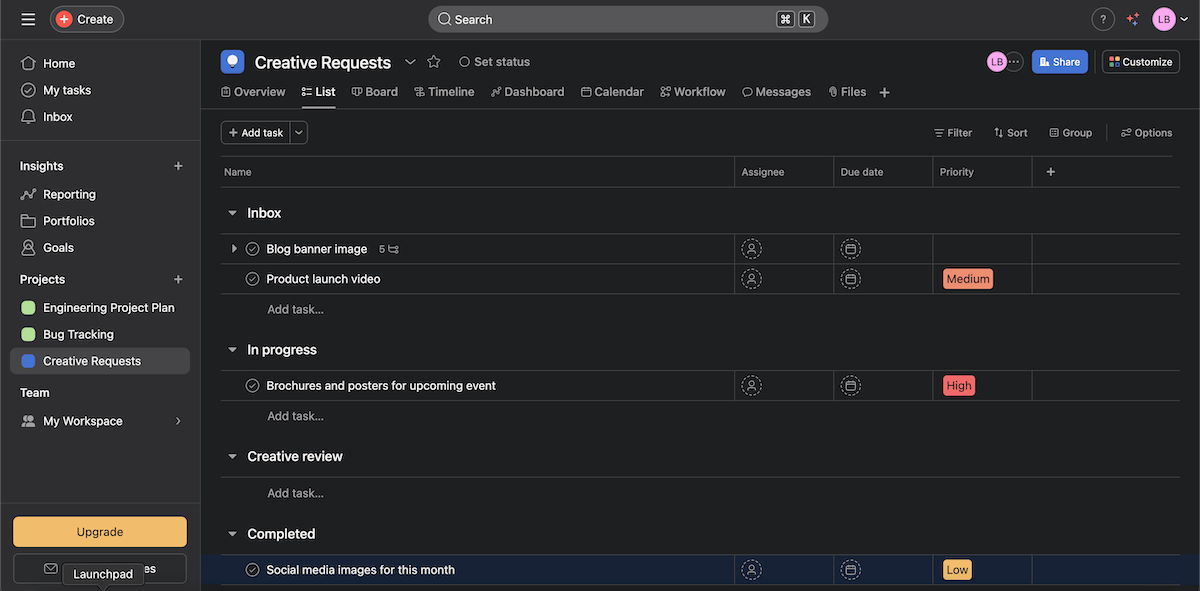The height and width of the screenshot is (591, 1200).
Task: Collapse the In progress section
Action: click(x=232, y=350)
